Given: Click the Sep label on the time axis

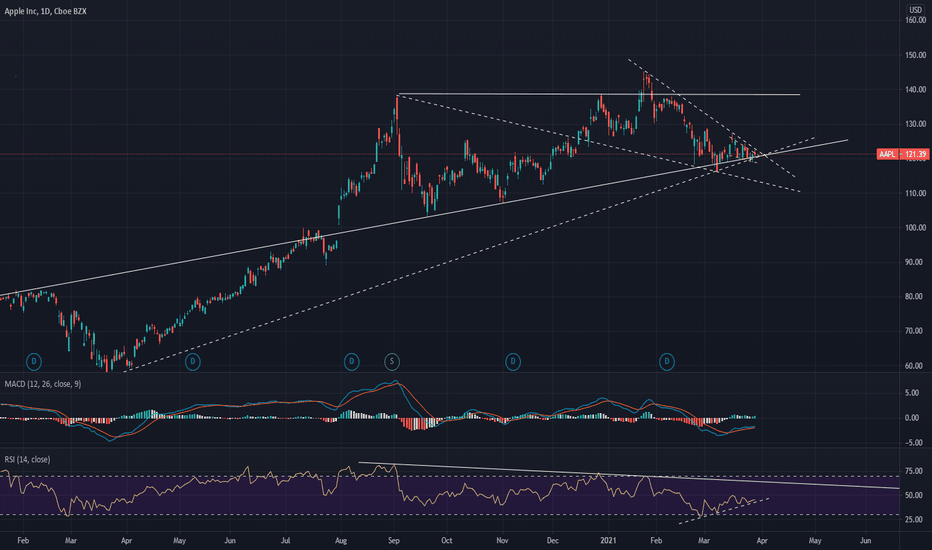Looking at the screenshot, I should pos(393,540).
